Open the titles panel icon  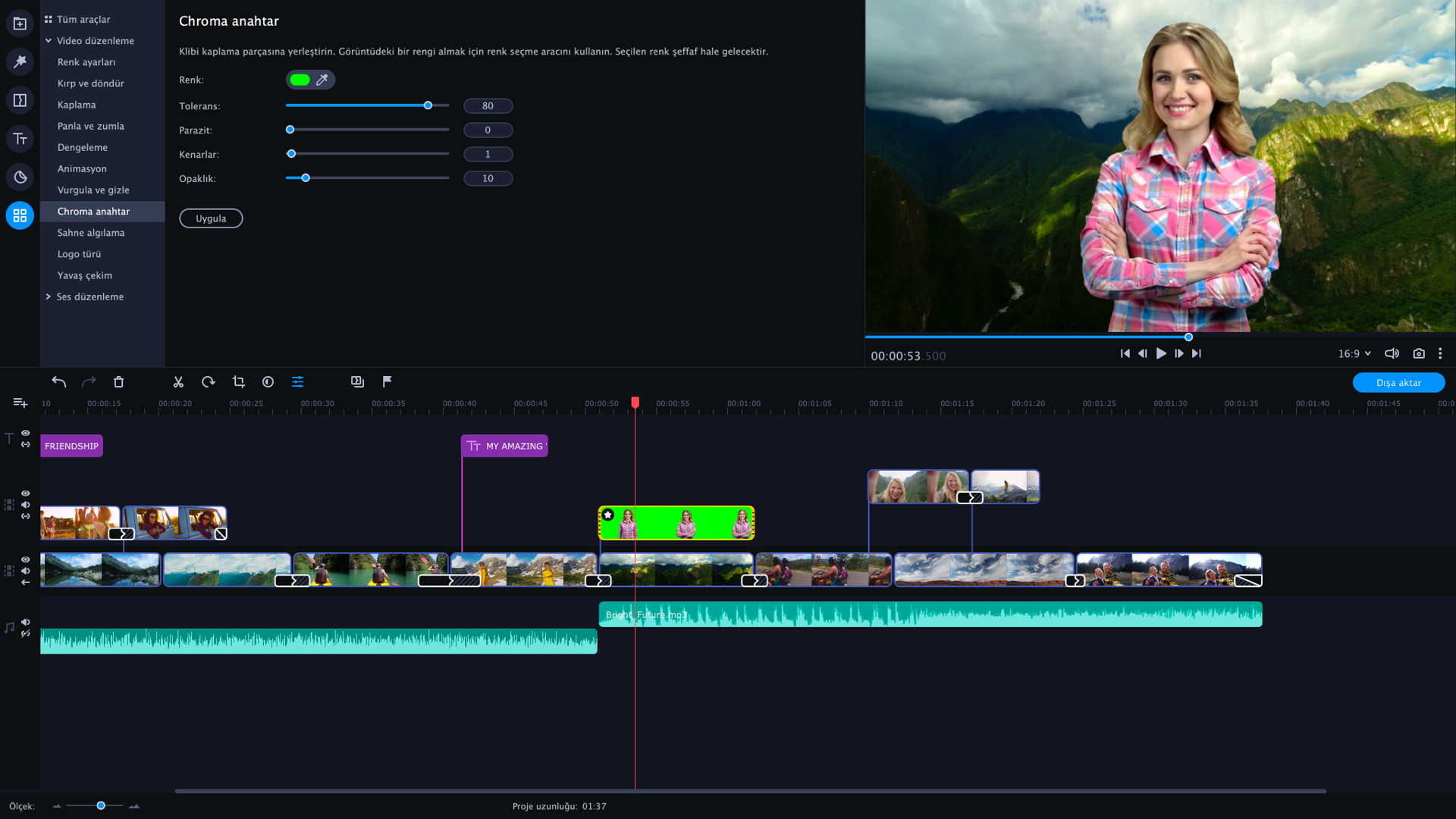coord(20,139)
